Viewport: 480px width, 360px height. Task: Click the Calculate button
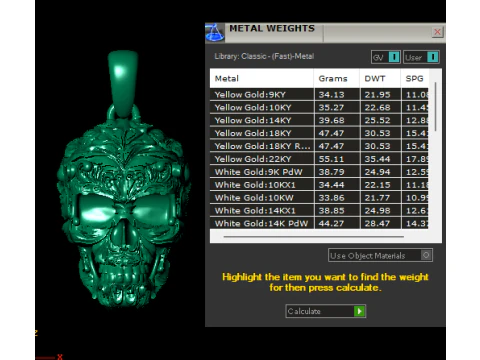tap(326, 311)
